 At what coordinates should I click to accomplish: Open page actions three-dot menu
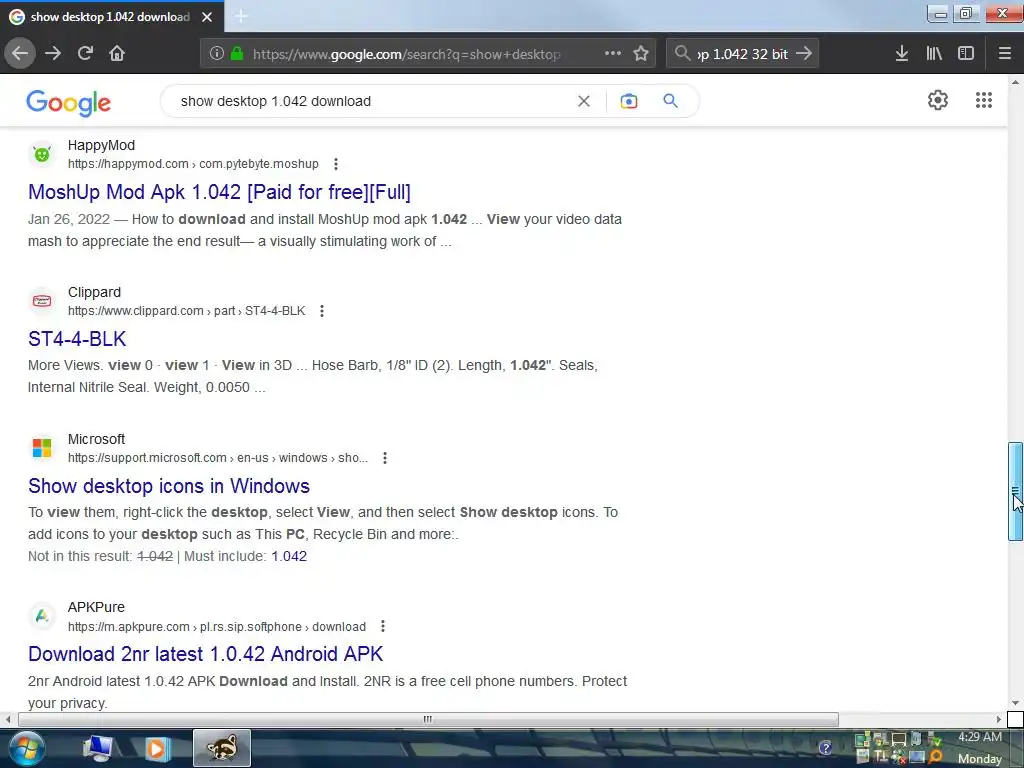point(613,54)
